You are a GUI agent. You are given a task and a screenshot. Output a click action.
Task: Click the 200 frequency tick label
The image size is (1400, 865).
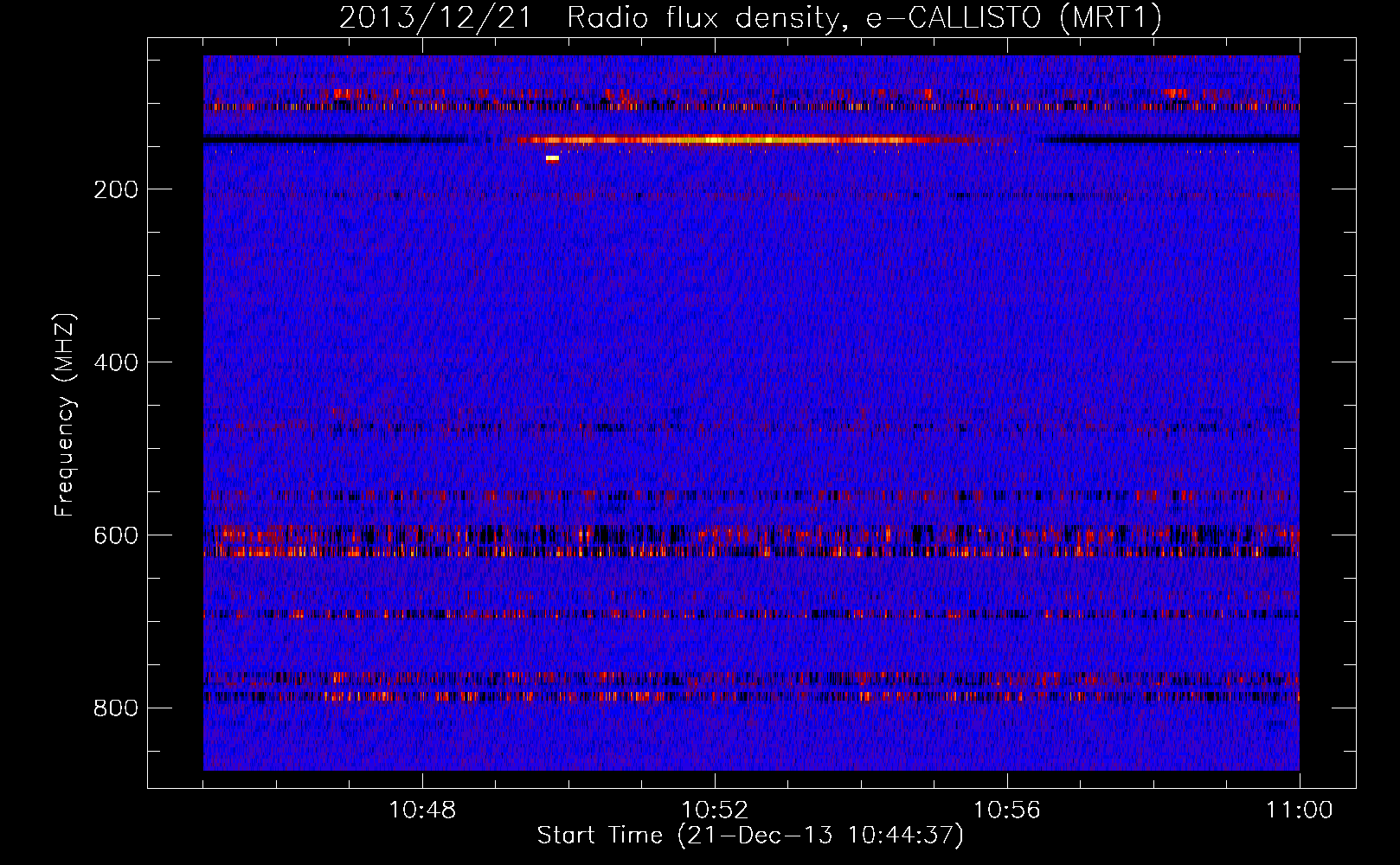tap(116, 189)
